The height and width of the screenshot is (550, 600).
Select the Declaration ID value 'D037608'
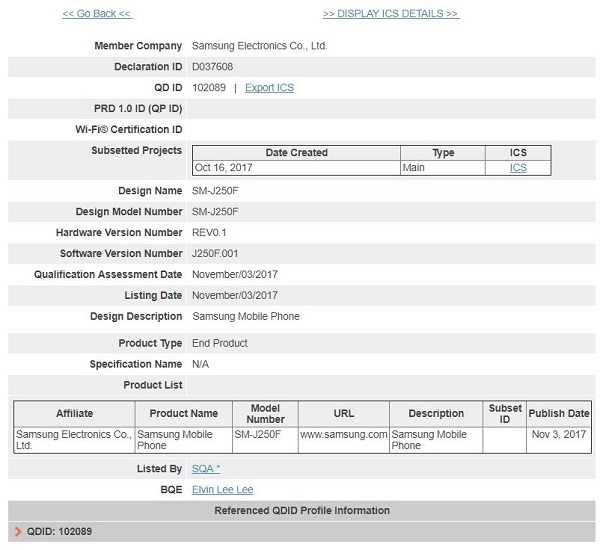tap(212, 67)
